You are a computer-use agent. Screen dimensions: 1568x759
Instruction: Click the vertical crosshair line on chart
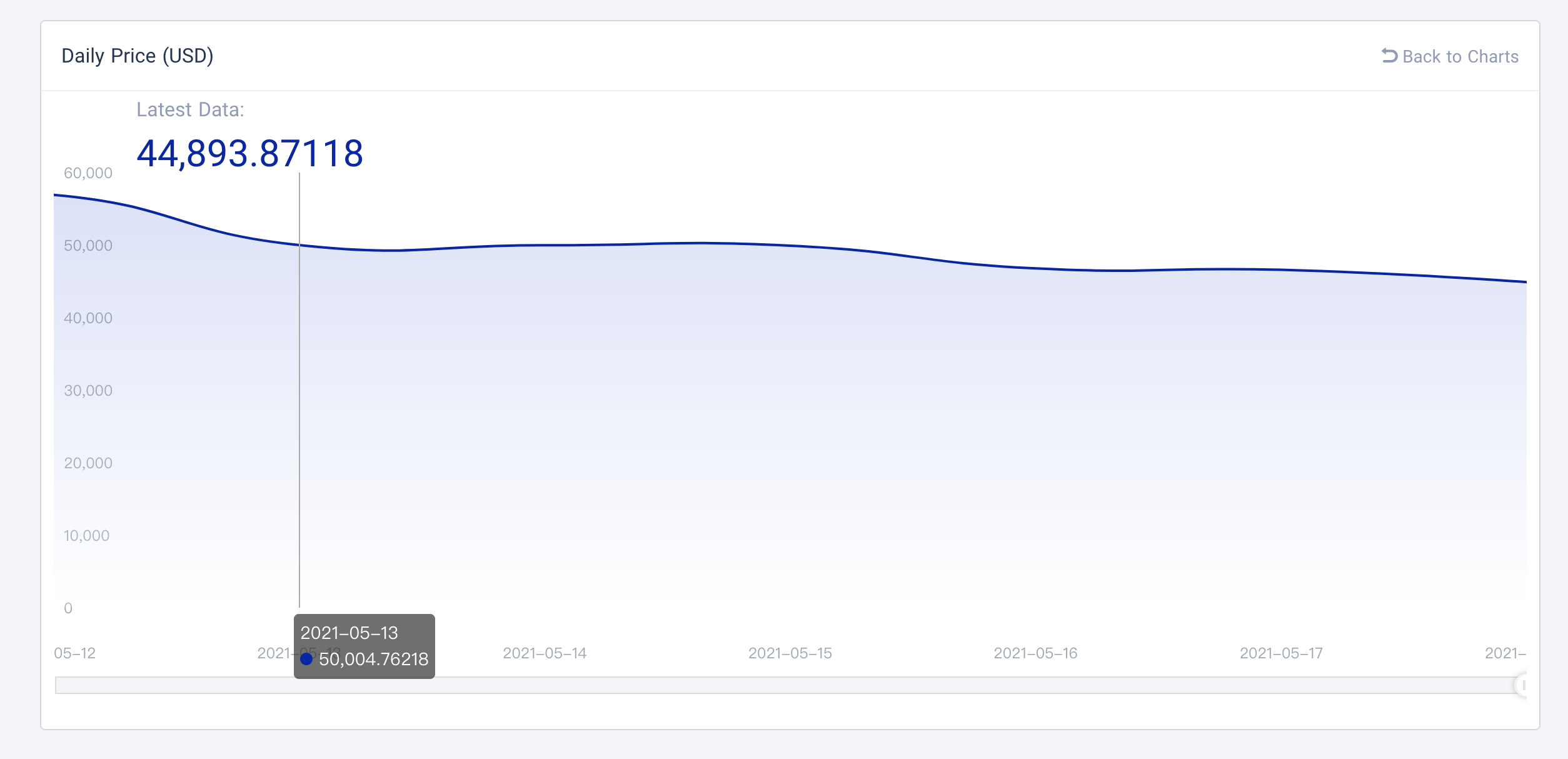299,390
